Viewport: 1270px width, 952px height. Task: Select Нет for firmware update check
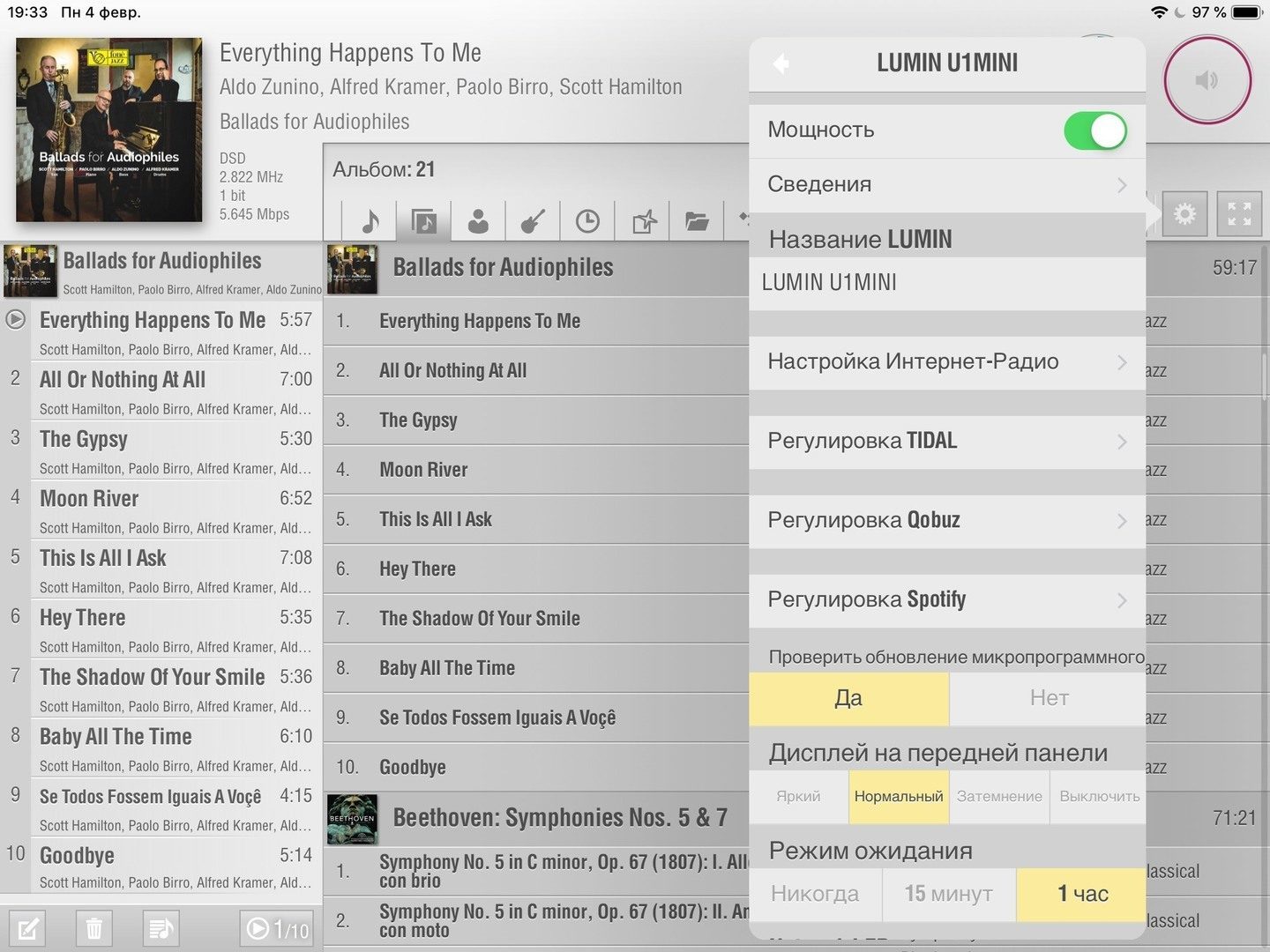(1048, 698)
